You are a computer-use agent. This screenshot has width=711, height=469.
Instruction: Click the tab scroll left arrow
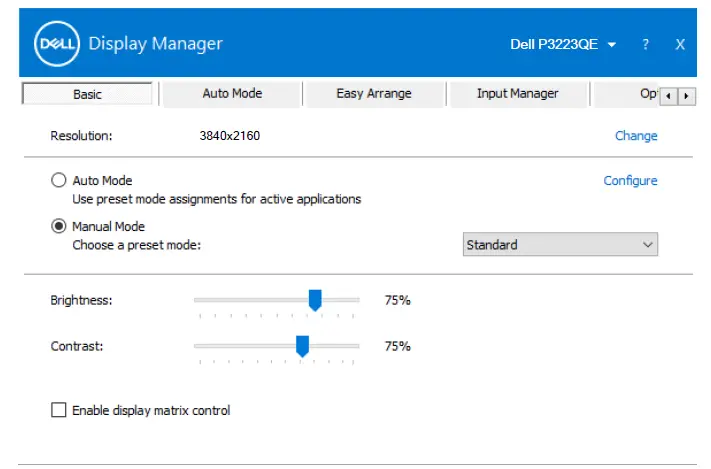pyautogui.click(x=669, y=96)
